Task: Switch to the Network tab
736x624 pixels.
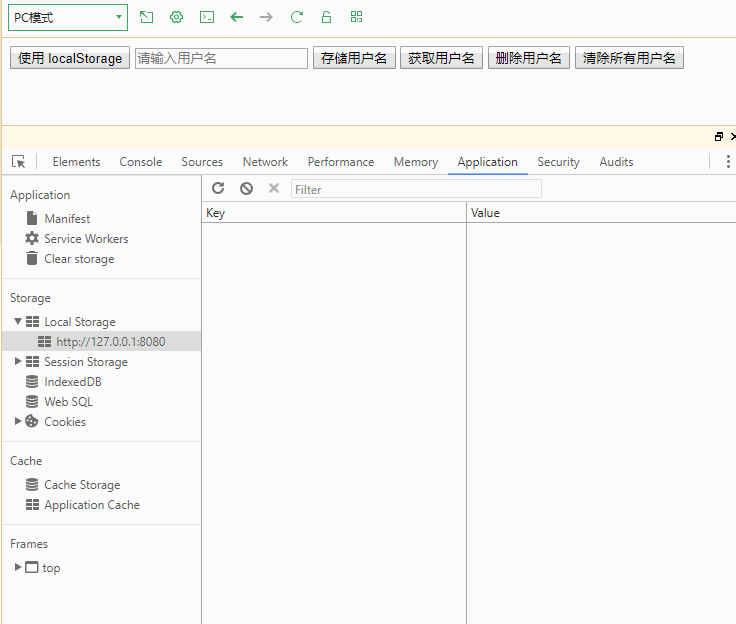Action: 265,162
